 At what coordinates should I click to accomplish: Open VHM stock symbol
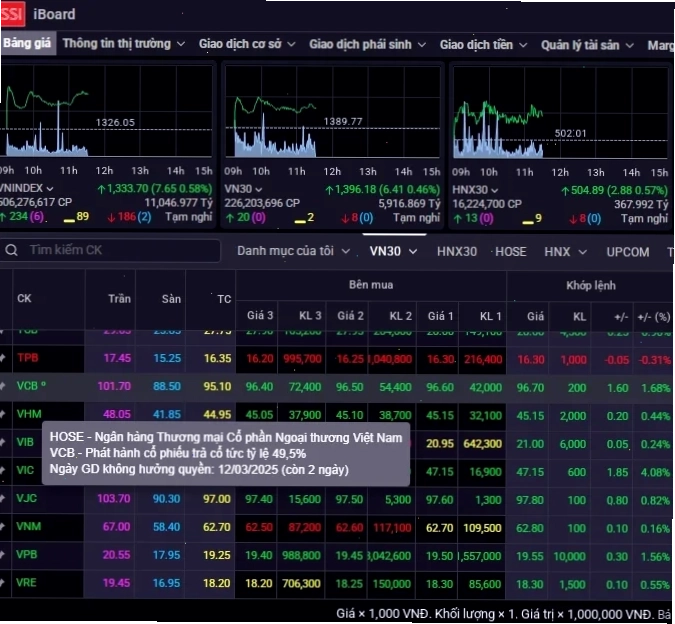[29, 414]
